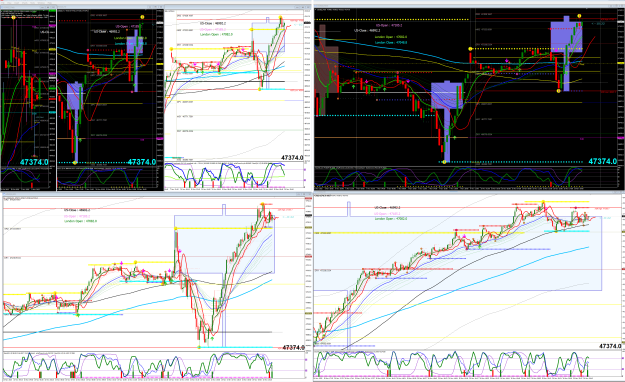Screen dimensions: 625x382
Task: Click cyan 47374.0 price label in narrow top-left chart
Action: tap(34, 162)
